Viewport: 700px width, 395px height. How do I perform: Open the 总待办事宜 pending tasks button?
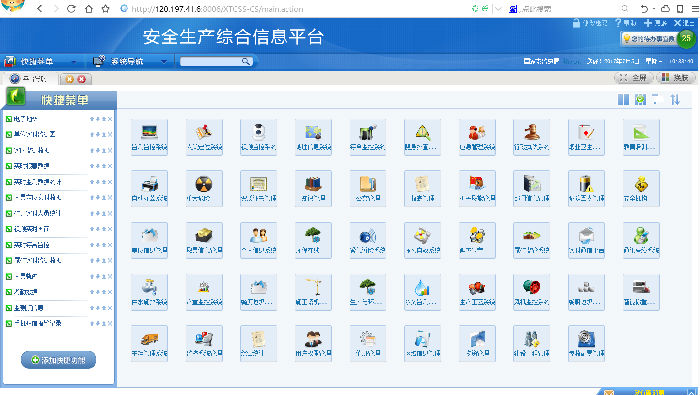click(650, 39)
